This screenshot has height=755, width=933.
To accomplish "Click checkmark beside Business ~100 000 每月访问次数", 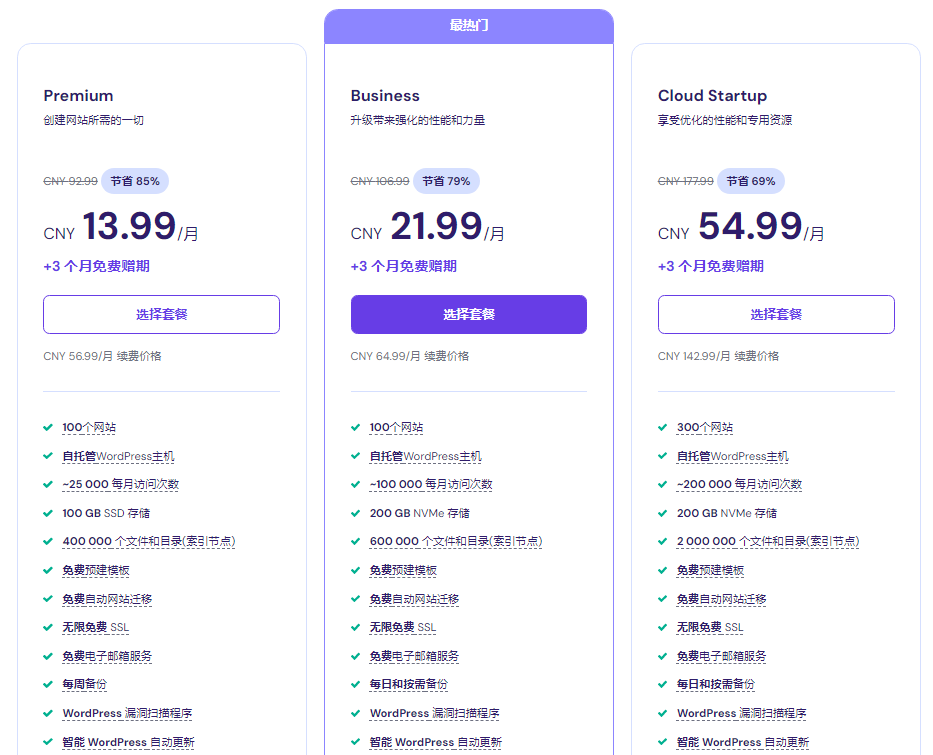I will click(x=355, y=484).
